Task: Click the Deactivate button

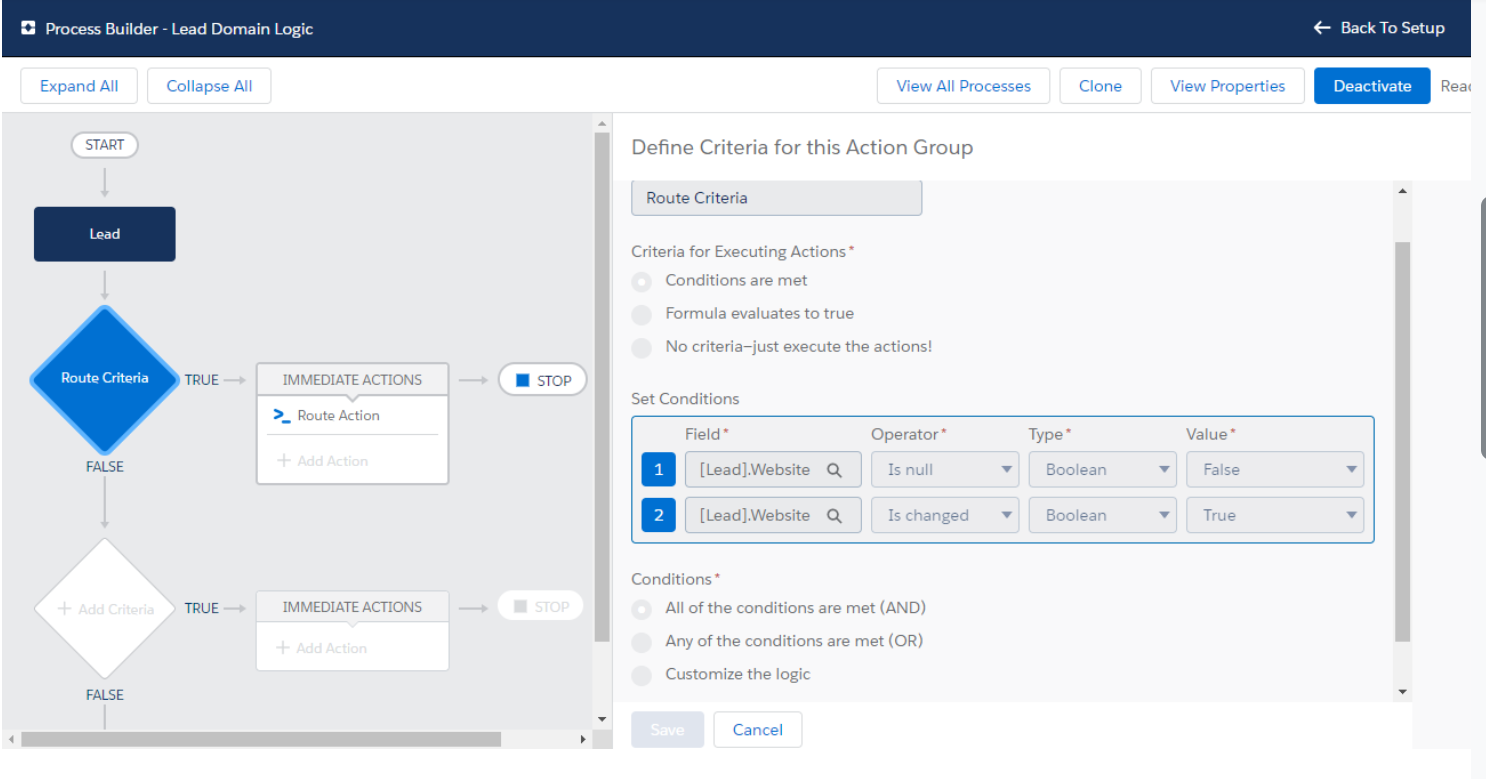Action: [1372, 86]
